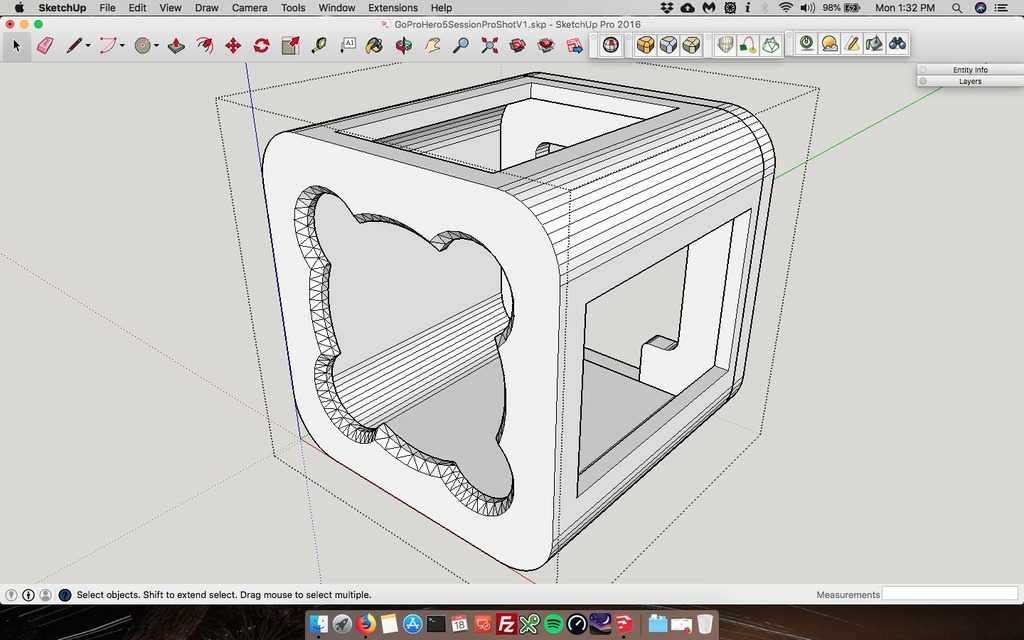Switch to Wireframe display mode
Viewport: 1024px width, 640px height.
(770, 44)
